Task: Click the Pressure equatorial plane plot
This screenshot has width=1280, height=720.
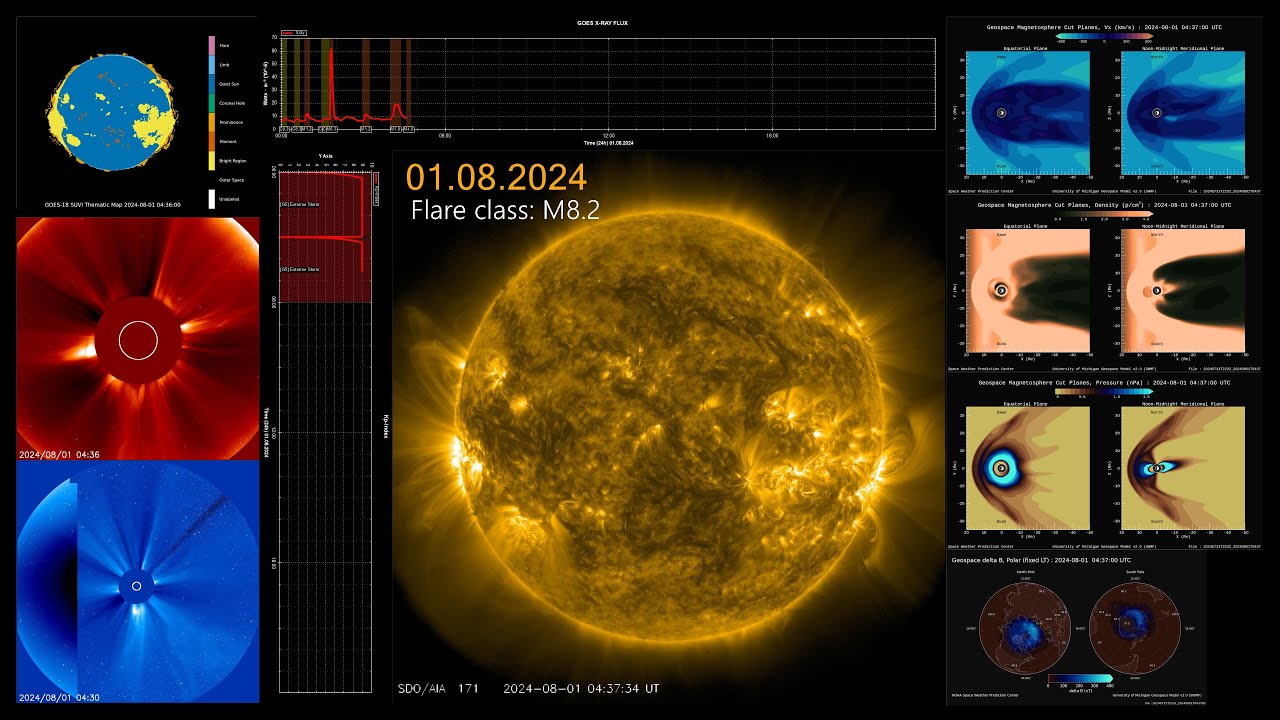Action: 1028,467
